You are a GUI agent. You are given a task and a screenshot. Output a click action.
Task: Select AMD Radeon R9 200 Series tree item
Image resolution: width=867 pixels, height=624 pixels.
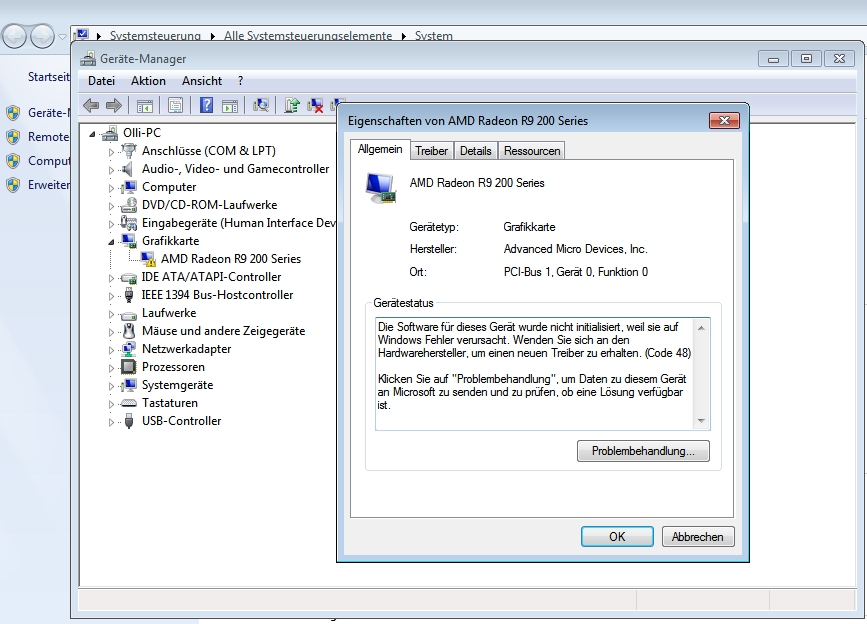coord(231,259)
